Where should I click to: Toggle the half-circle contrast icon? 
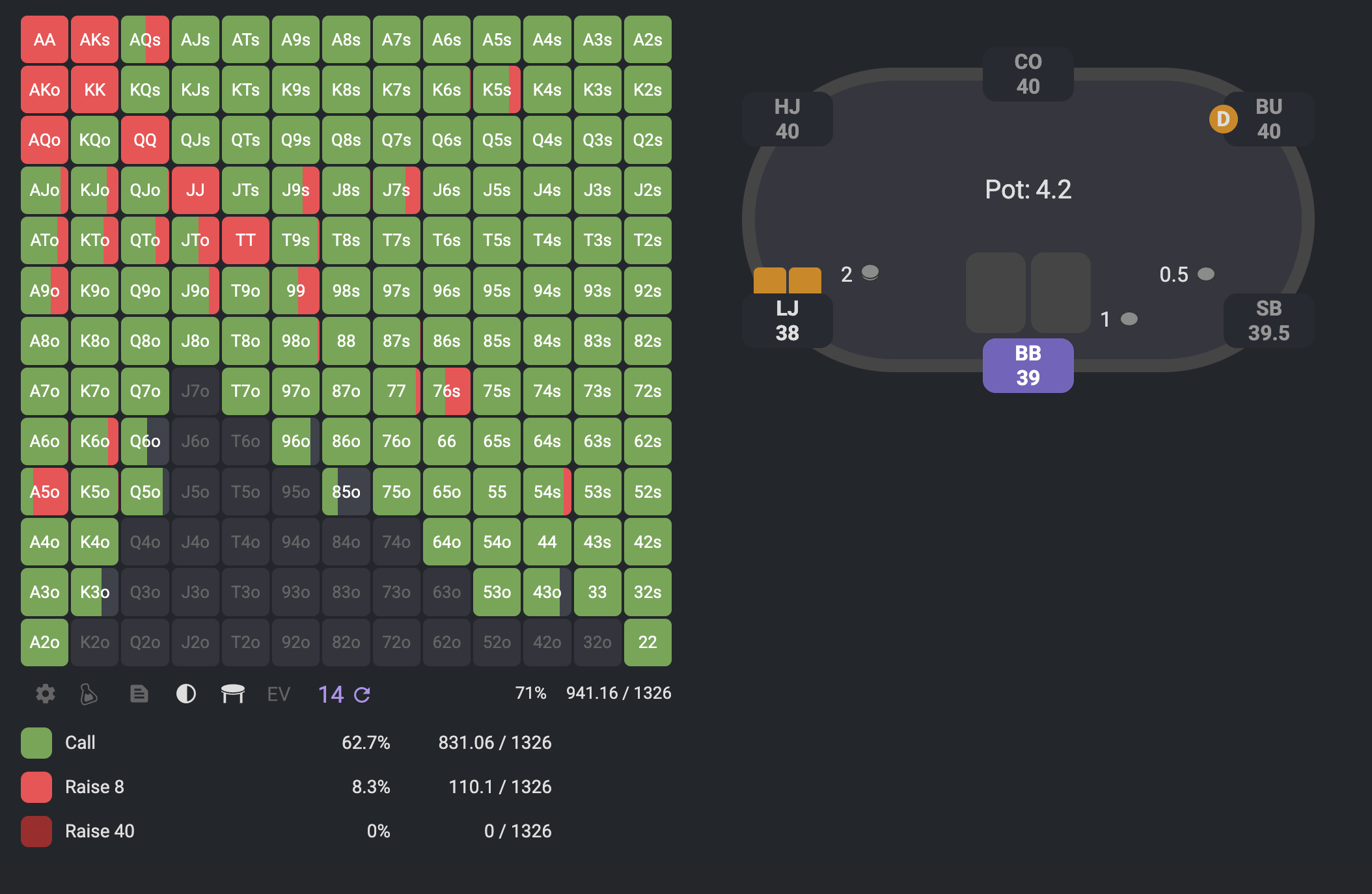point(186,694)
